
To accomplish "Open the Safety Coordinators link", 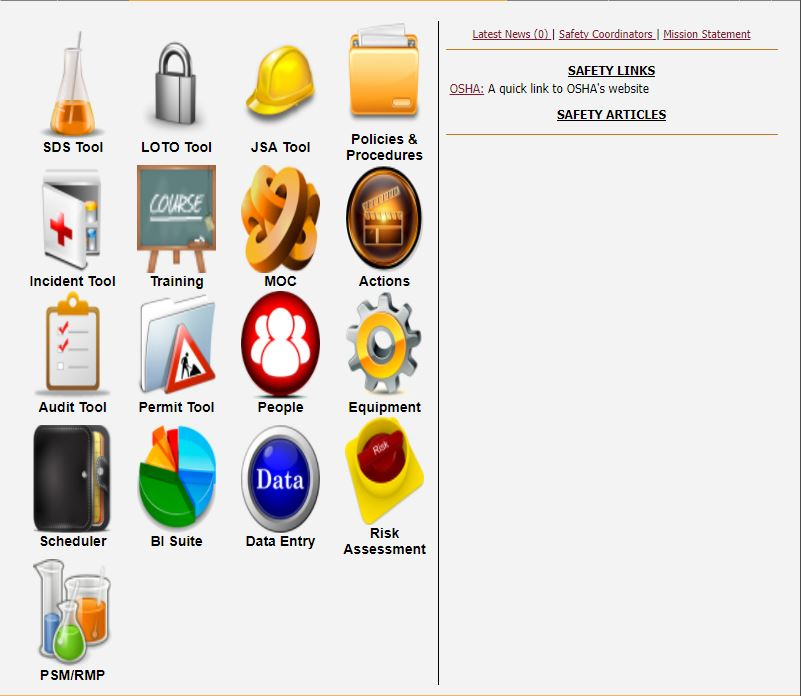I will (606, 34).
